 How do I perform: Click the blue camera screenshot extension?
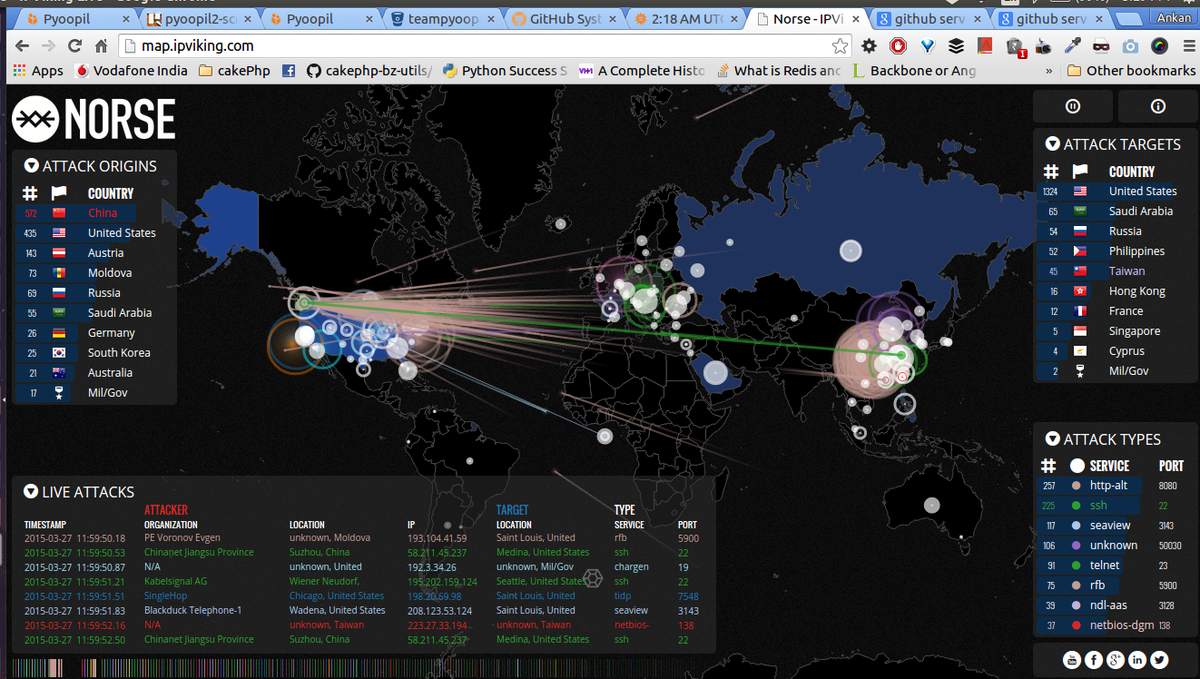click(x=1130, y=45)
